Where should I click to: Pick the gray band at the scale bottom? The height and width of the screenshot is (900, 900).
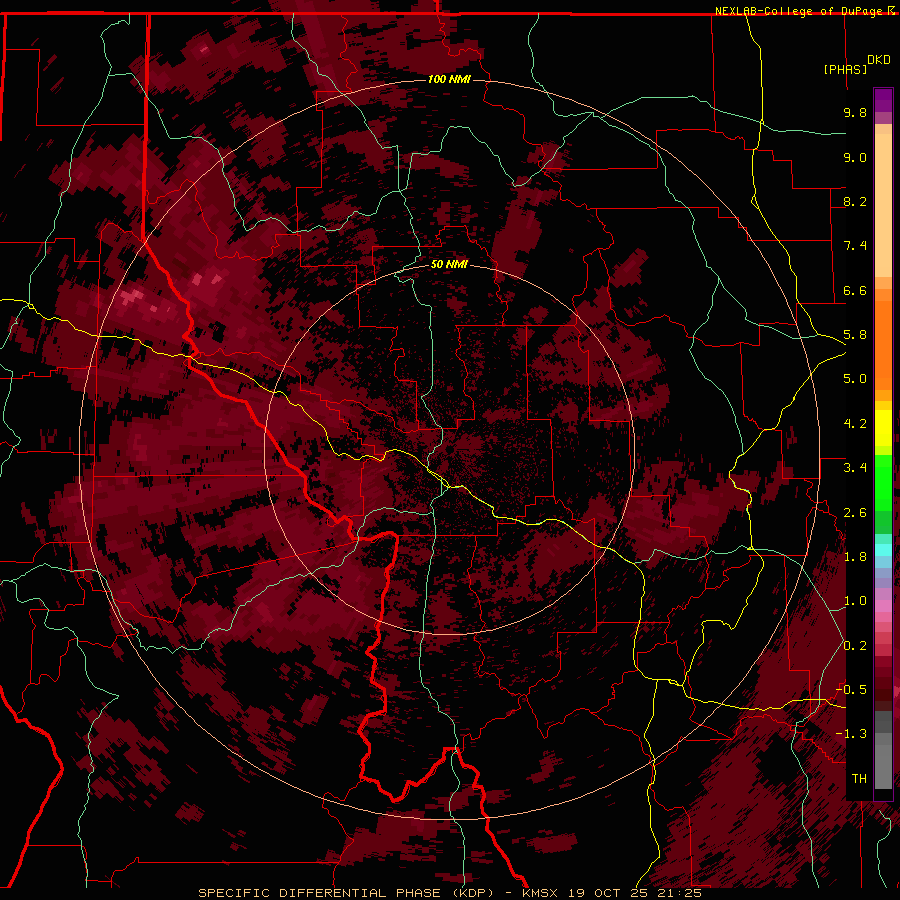(x=883, y=752)
